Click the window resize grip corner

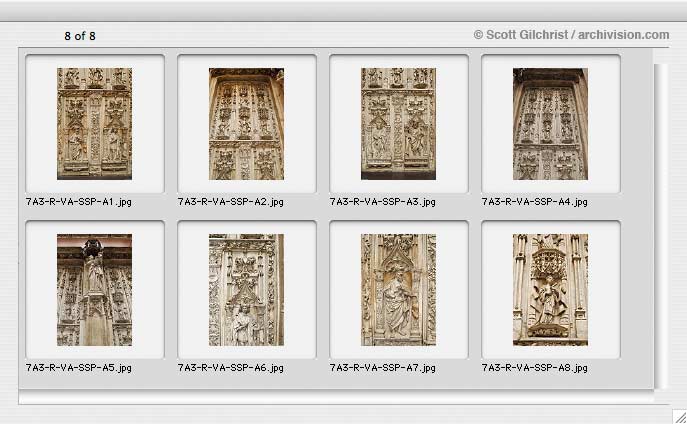pos(680,417)
